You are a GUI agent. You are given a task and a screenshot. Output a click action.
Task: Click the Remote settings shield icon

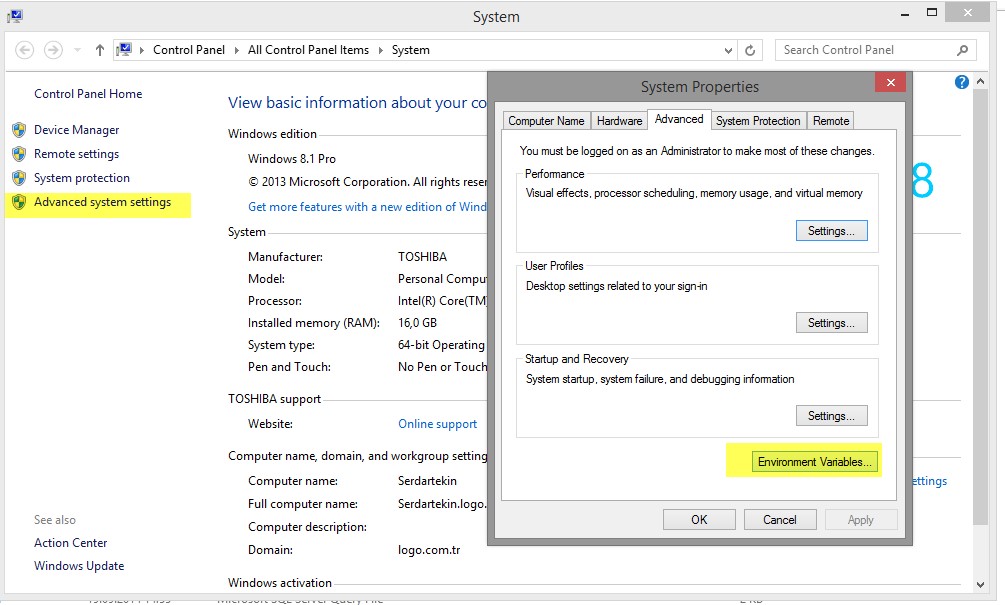(18, 154)
